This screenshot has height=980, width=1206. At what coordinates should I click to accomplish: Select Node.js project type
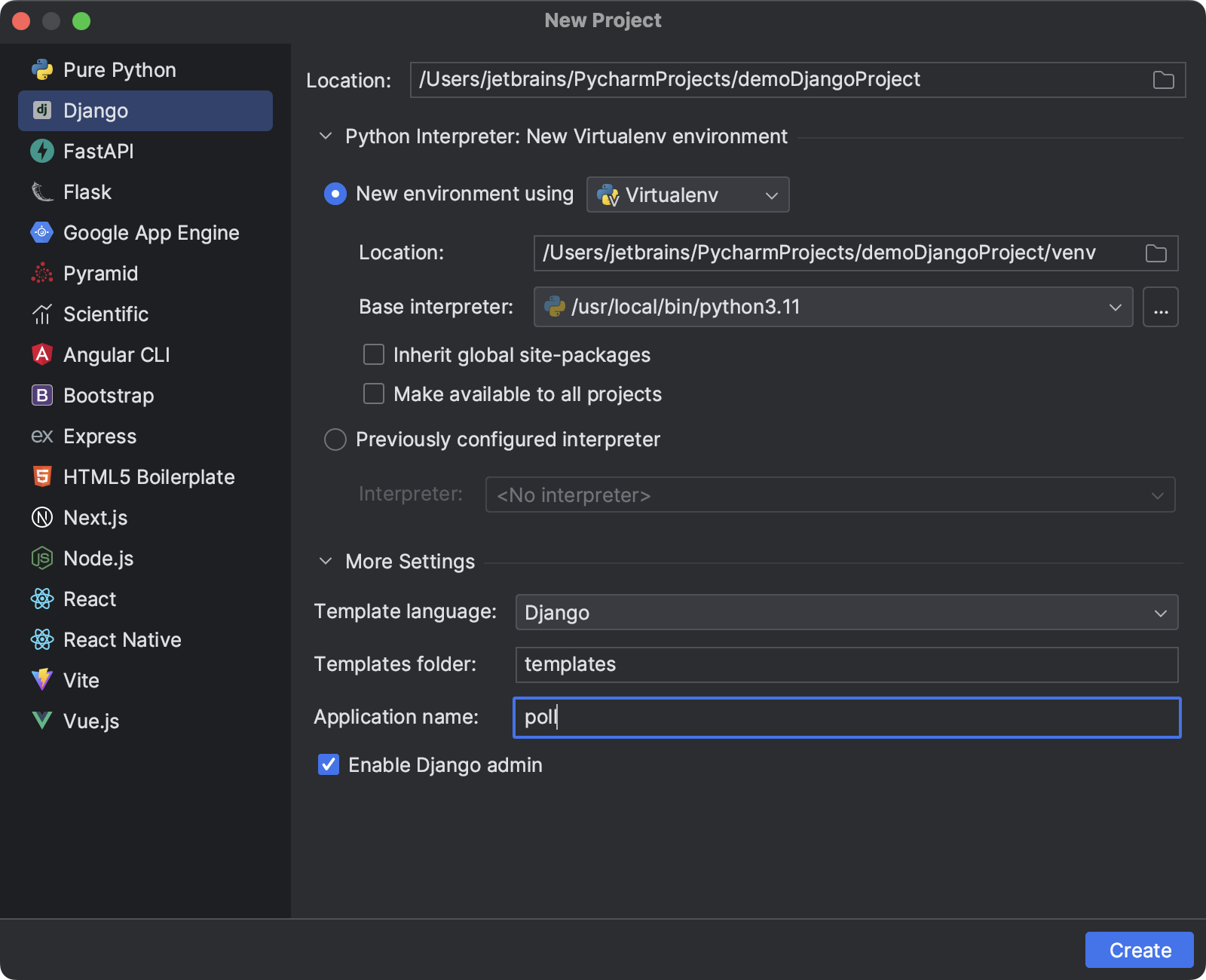click(42, 558)
